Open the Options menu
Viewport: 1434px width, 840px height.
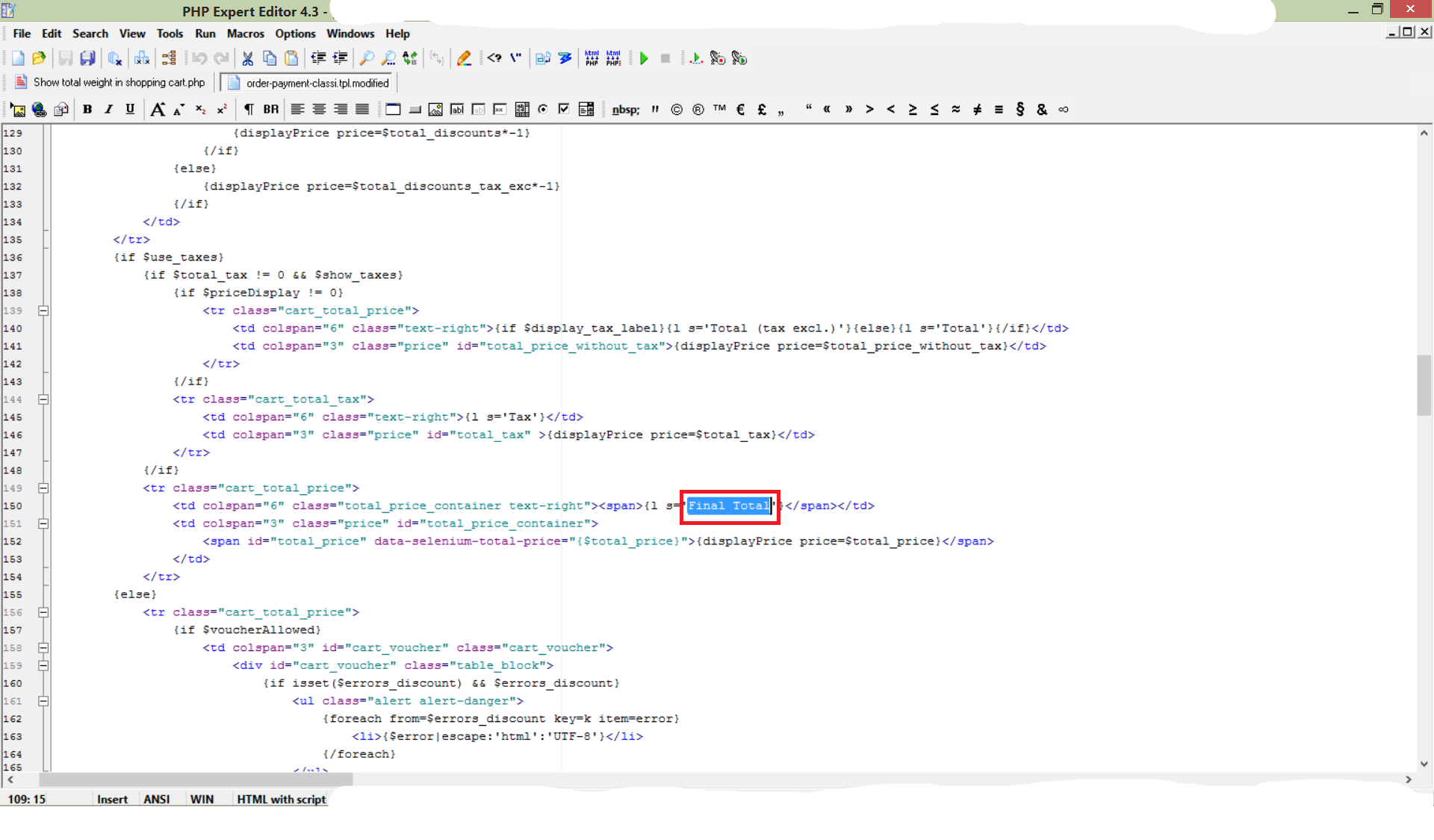pyautogui.click(x=295, y=34)
